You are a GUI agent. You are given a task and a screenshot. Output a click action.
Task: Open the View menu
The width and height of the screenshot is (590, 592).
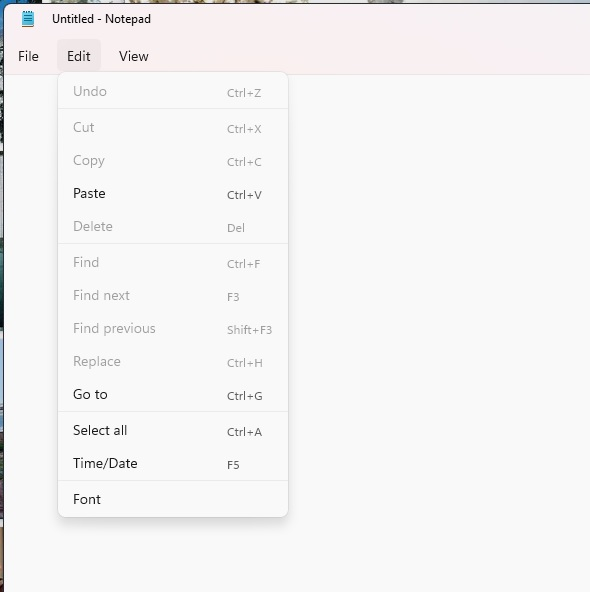[134, 56]
